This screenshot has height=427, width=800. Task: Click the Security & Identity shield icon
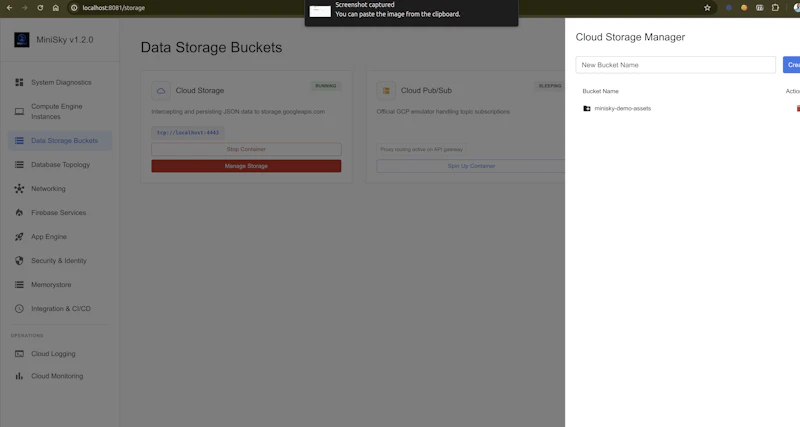(19, 261)
